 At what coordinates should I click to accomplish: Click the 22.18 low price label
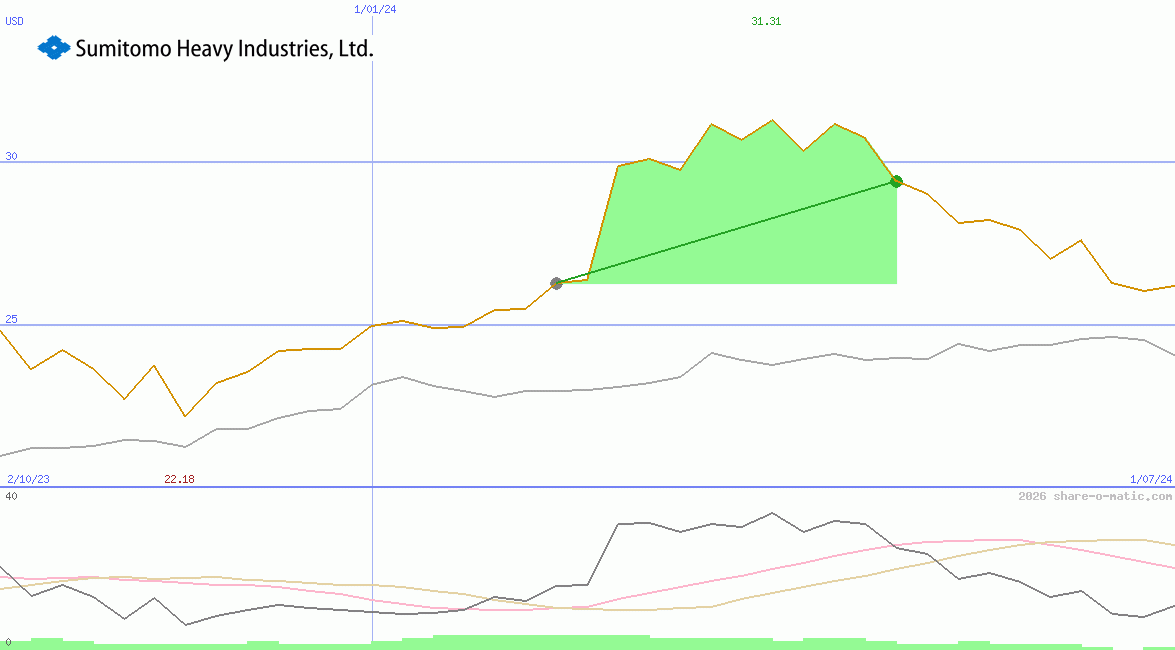tap(179, 479)
